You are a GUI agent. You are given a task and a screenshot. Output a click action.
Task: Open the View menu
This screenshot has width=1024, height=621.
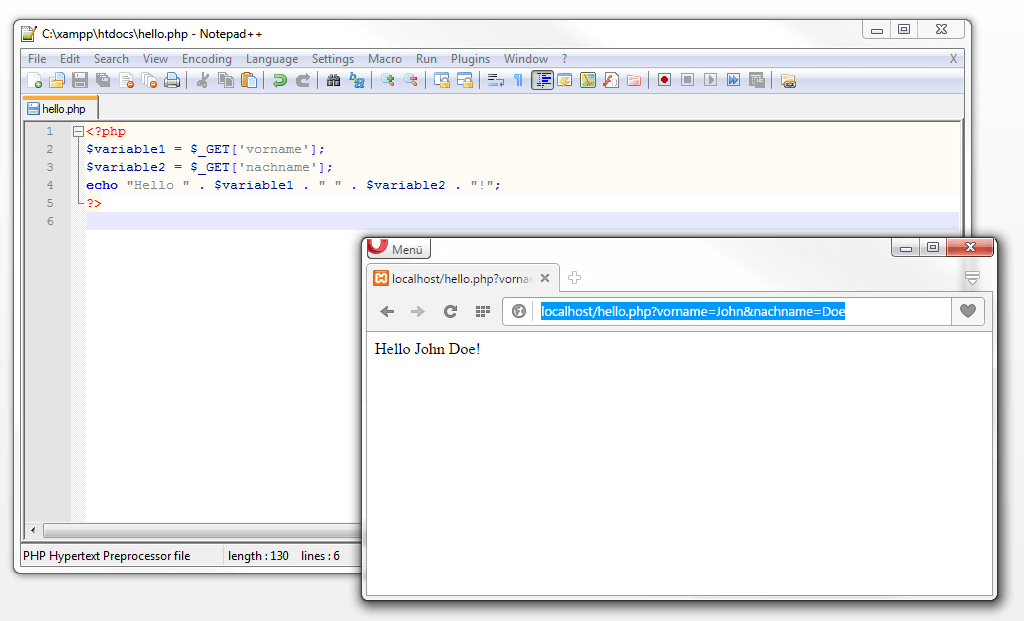(x=155, y=59)
